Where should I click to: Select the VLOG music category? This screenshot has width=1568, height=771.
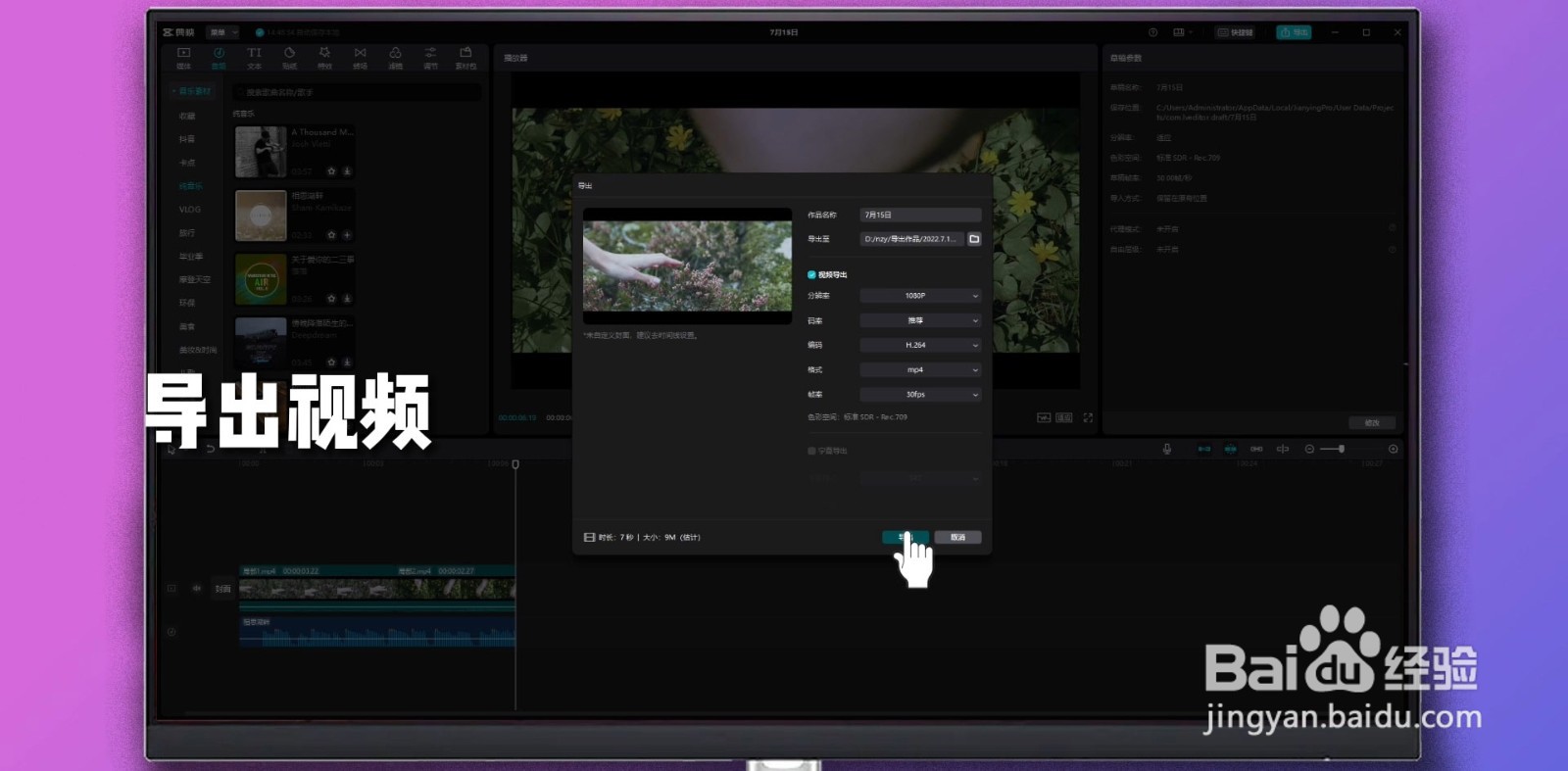coord(190,210)
